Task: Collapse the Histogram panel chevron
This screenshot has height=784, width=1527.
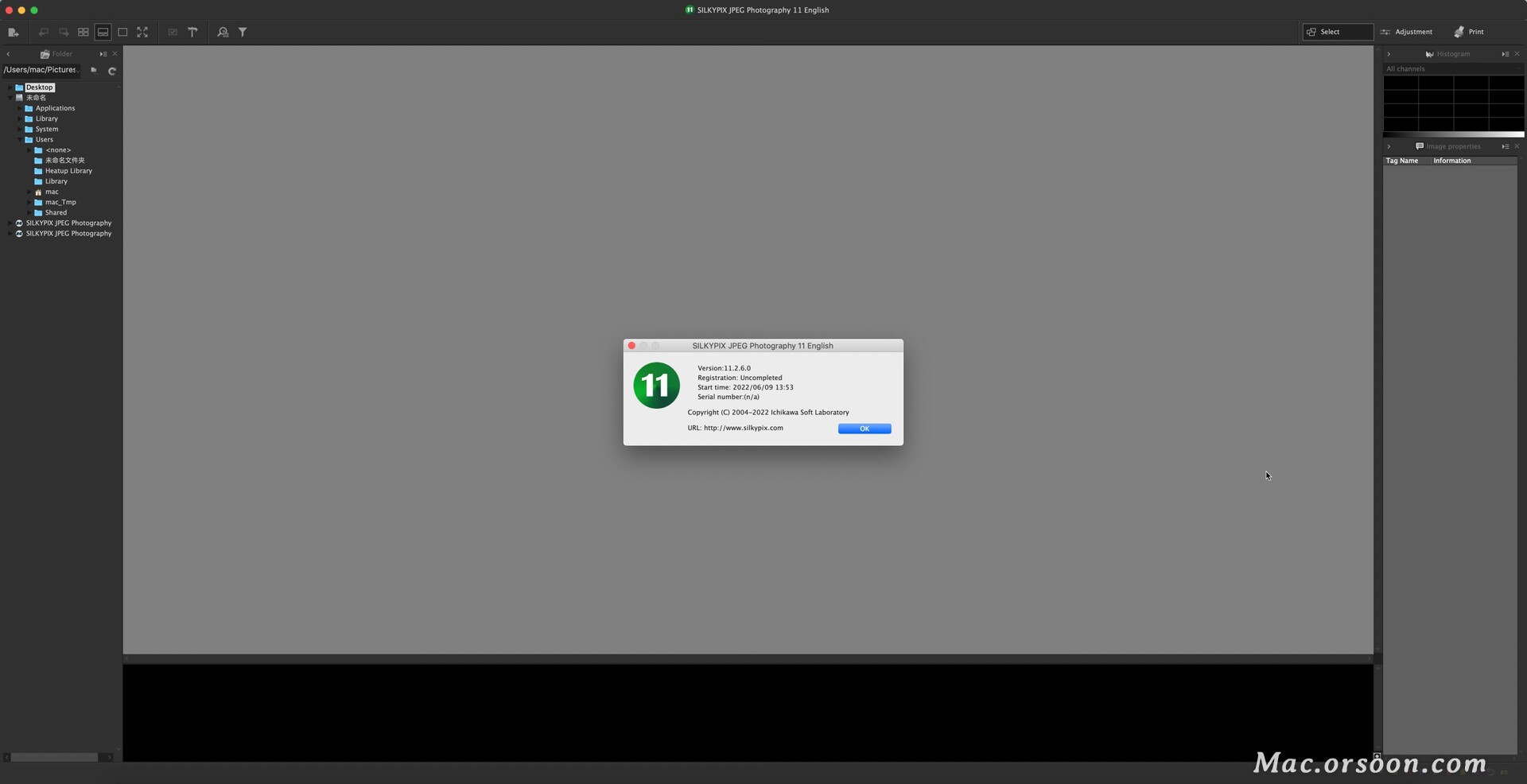Action: click(1389, 54)
